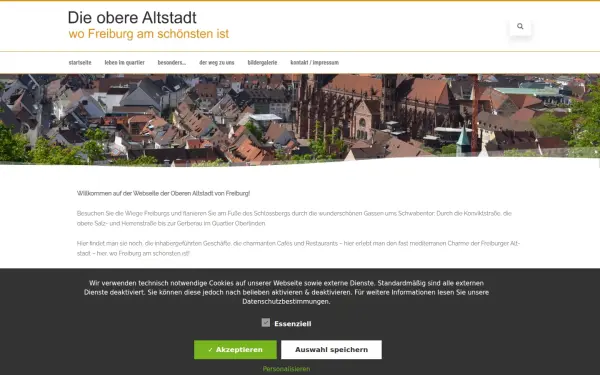Toggle the Essenziell checkbox
Viewport: 600px width, 375px height.
pyautogui.click(x=266, y=323)
